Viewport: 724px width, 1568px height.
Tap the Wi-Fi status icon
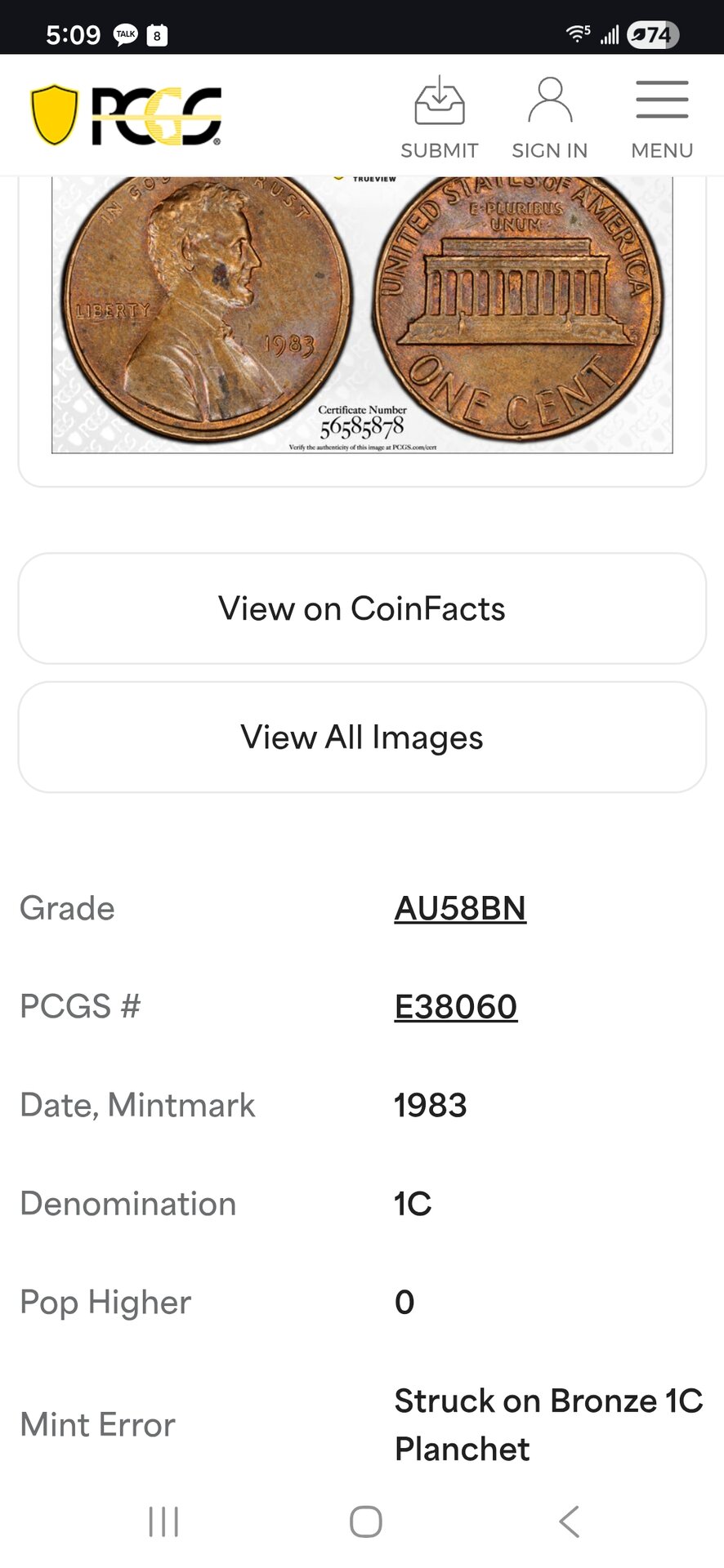[578, 34]
